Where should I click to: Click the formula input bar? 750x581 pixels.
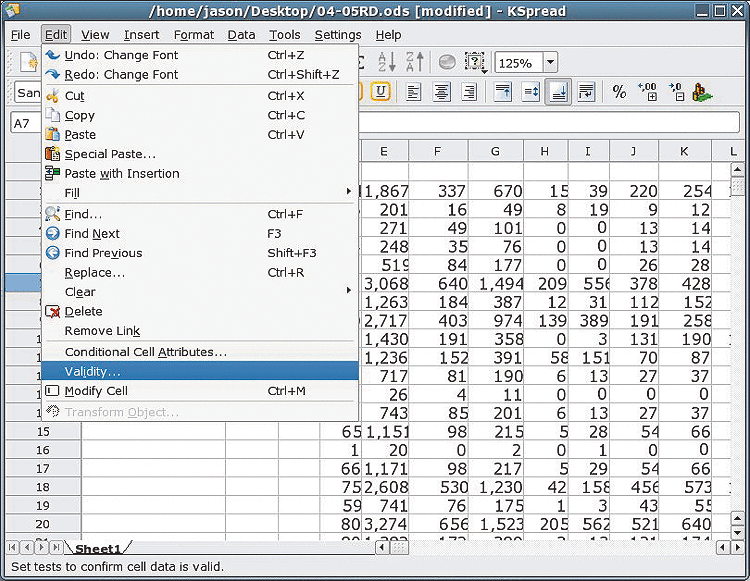tap(549, 123)
